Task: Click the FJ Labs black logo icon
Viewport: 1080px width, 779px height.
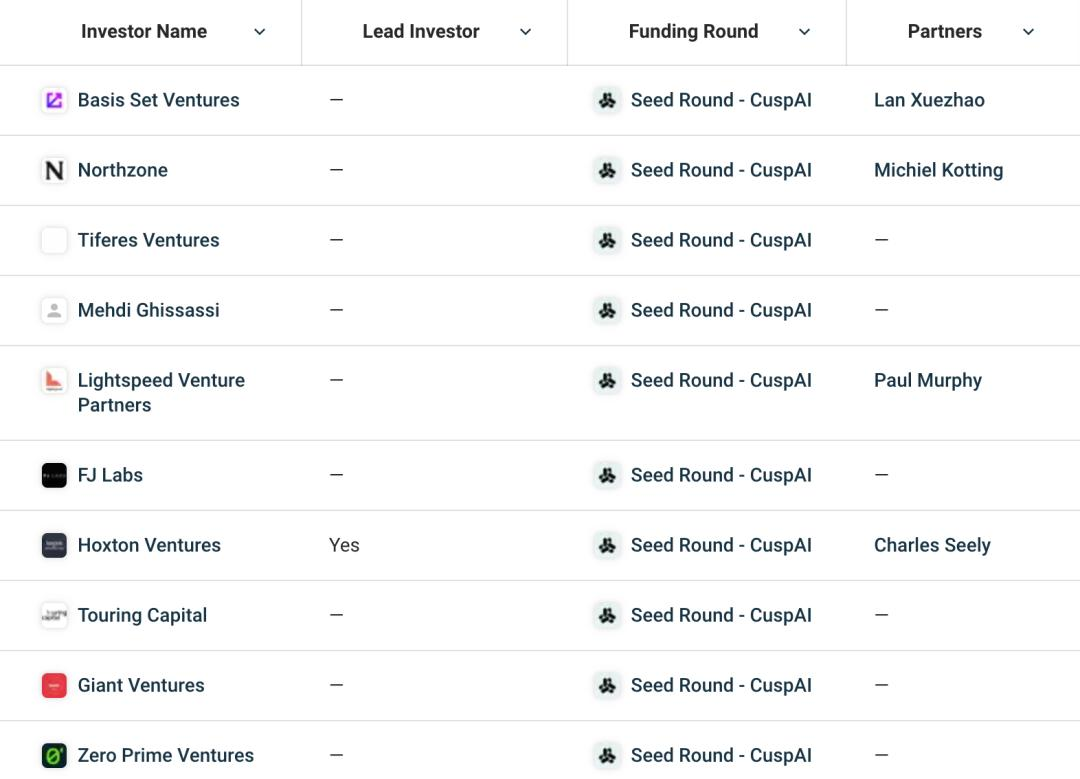Action: [54, 475]
